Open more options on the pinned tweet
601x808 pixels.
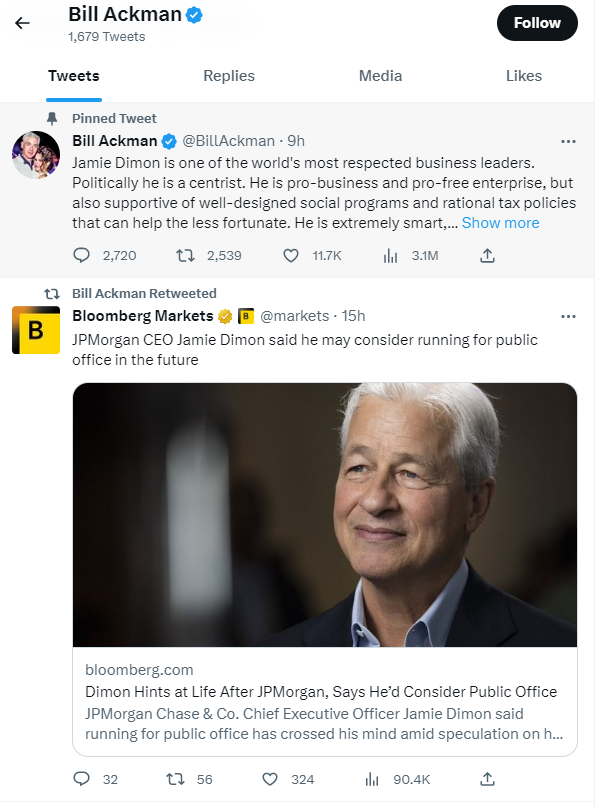point(568,141)
